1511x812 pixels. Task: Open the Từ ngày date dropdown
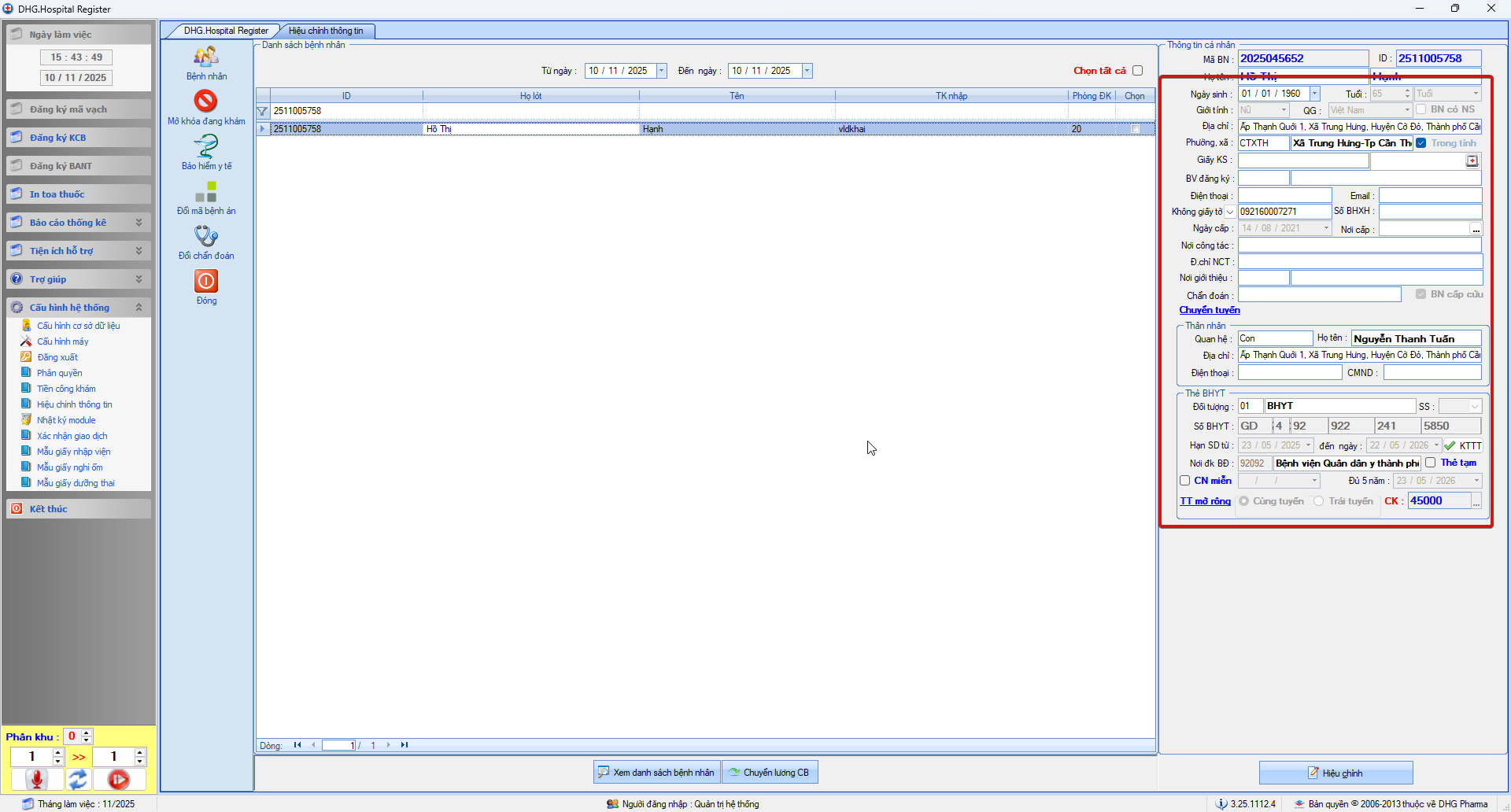click(661, 71)
